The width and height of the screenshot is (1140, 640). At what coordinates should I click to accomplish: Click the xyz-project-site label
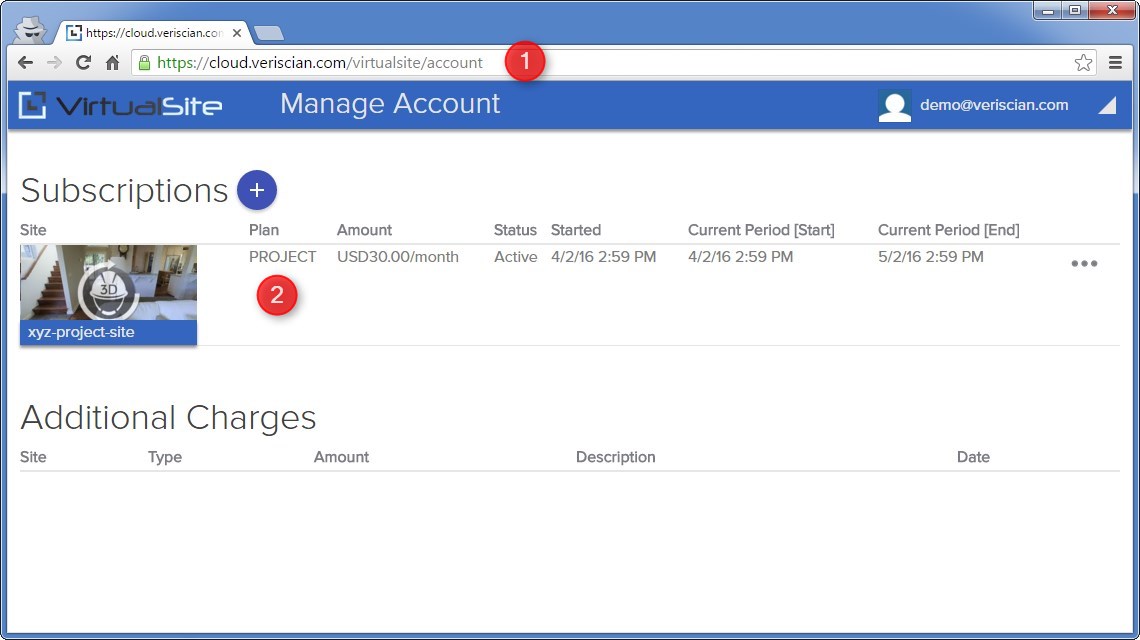[x=81, y=332]
